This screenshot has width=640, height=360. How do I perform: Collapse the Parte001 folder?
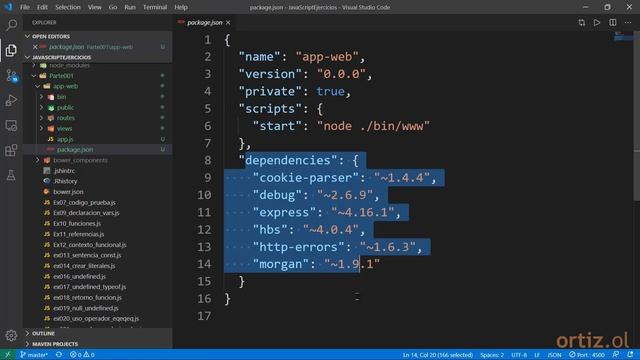coord(34,76)
